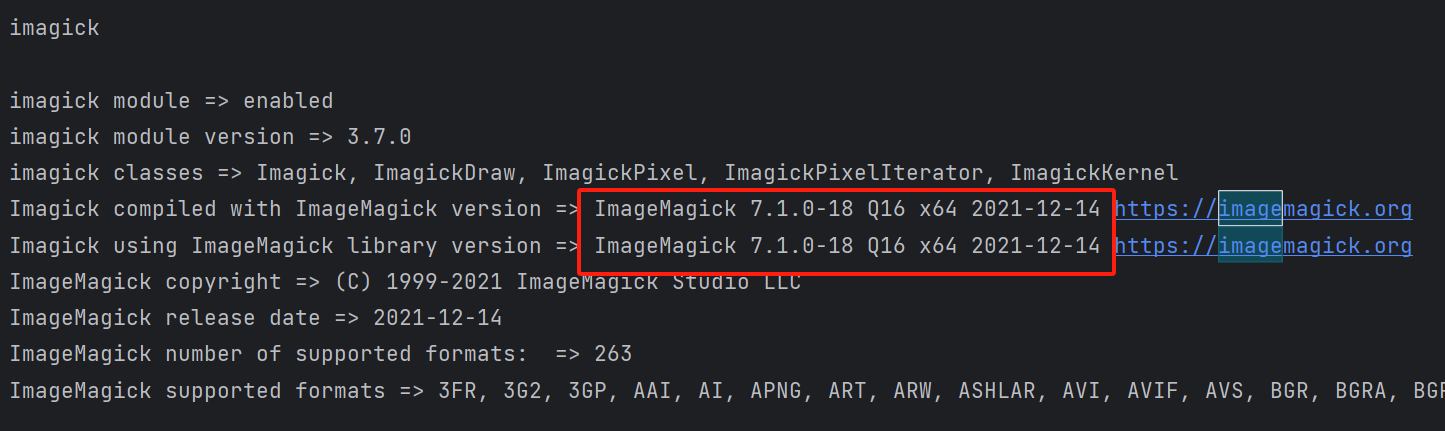This screenshot has width=1445, height=431.
Task: Click the first highlighted ImageMagick 7.1.0-18 version string
Action: point(847,209)
